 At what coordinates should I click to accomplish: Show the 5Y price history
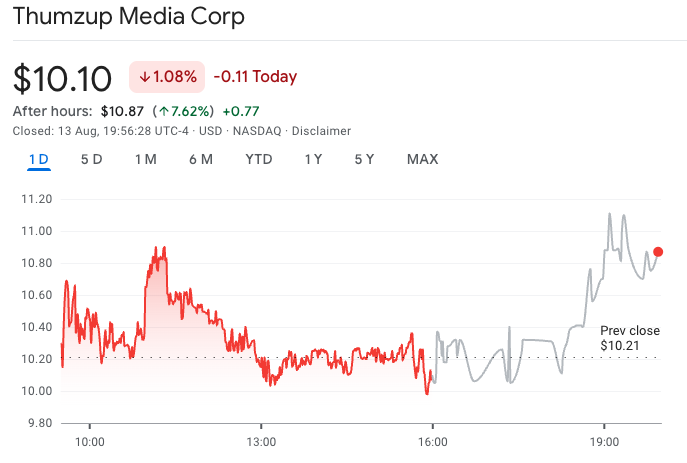click(364, 159)
